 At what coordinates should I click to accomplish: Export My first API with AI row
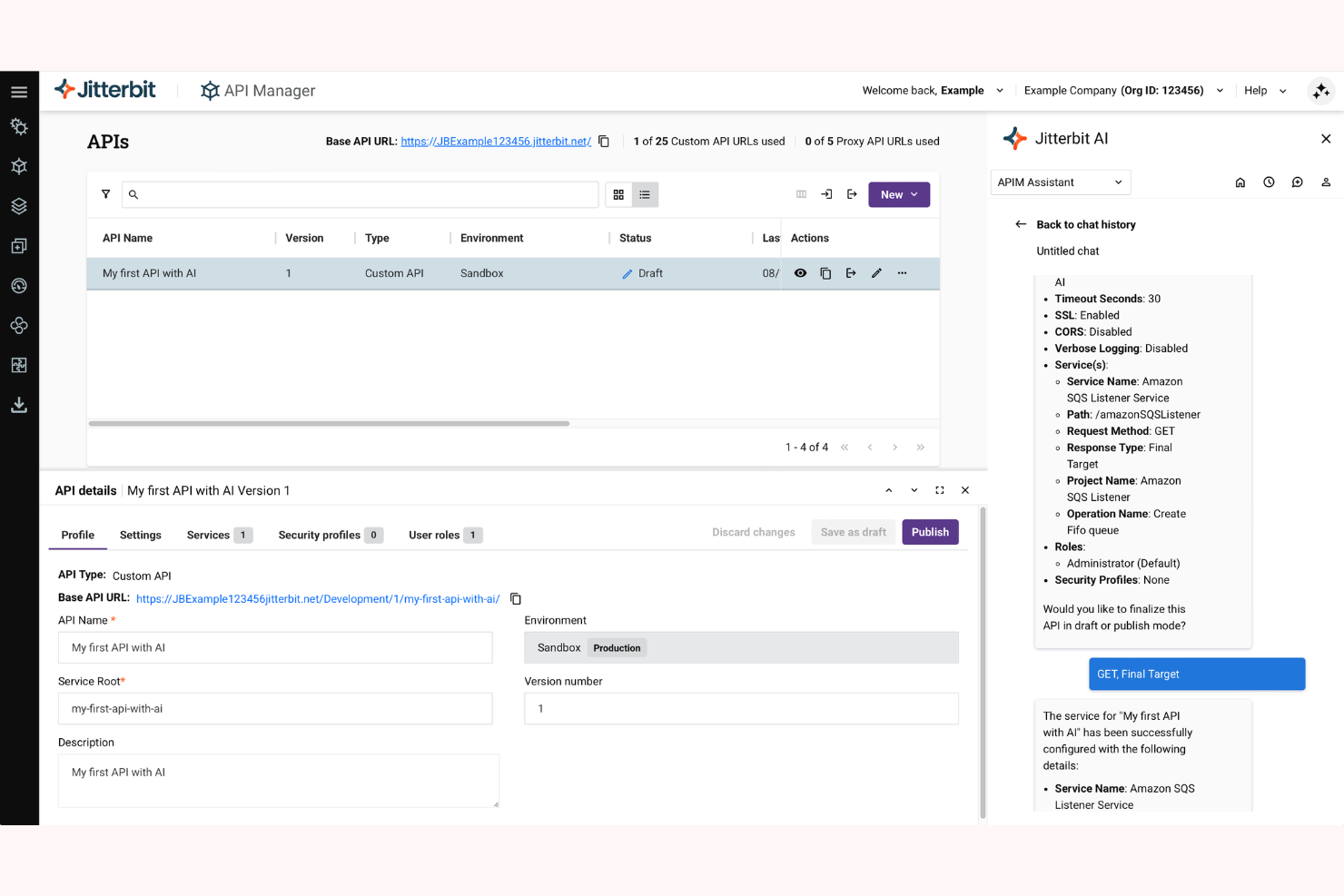click(x=851, y=273)
